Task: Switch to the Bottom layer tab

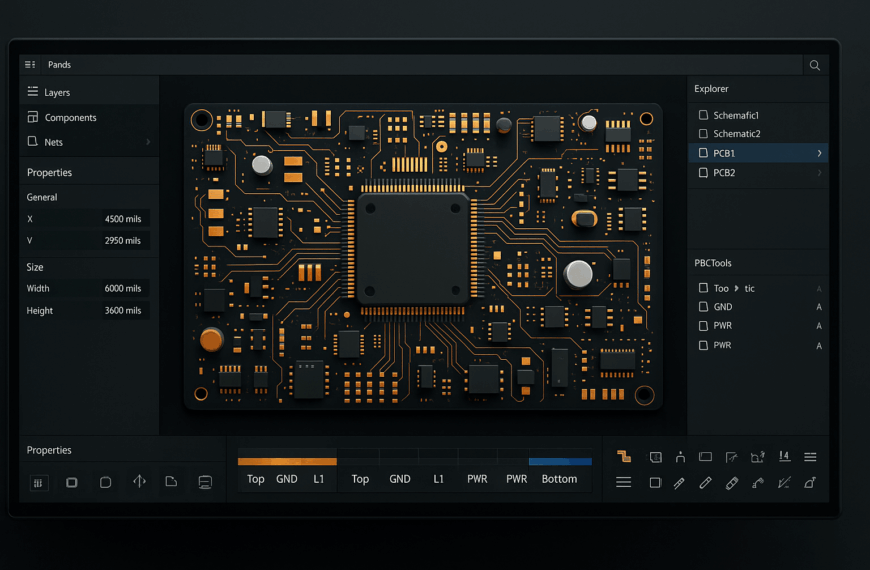Action: (559, 478)
